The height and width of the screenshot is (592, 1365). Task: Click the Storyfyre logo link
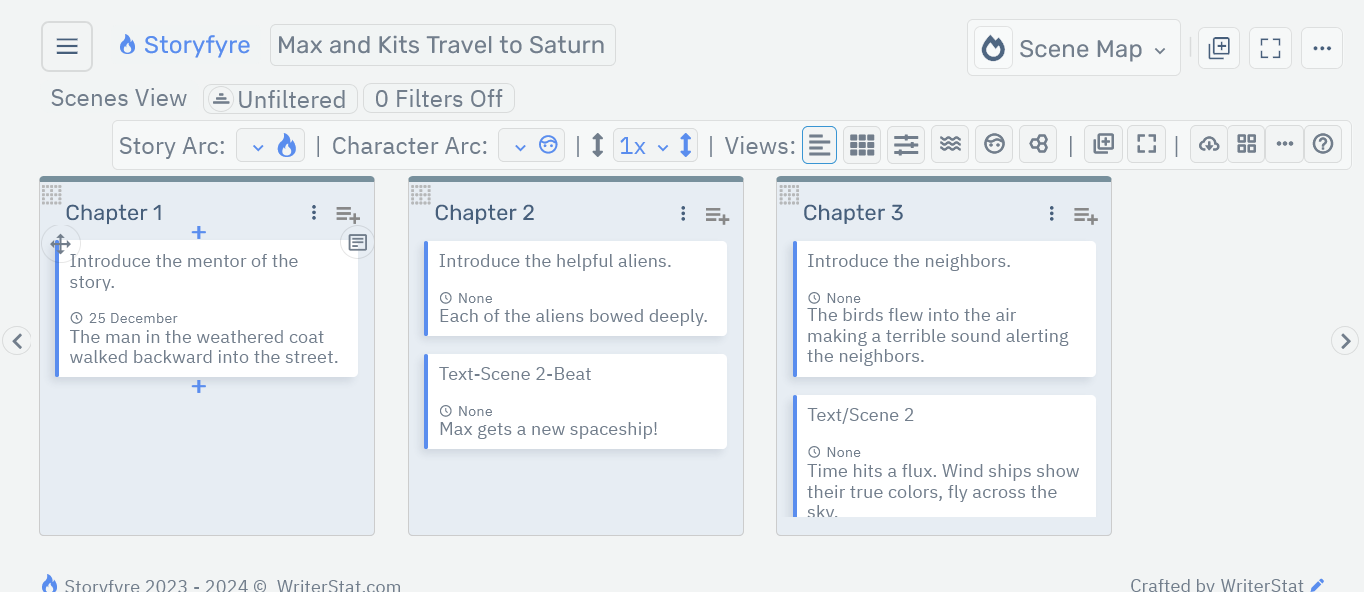pyautogui.click(x=184, y=44)
